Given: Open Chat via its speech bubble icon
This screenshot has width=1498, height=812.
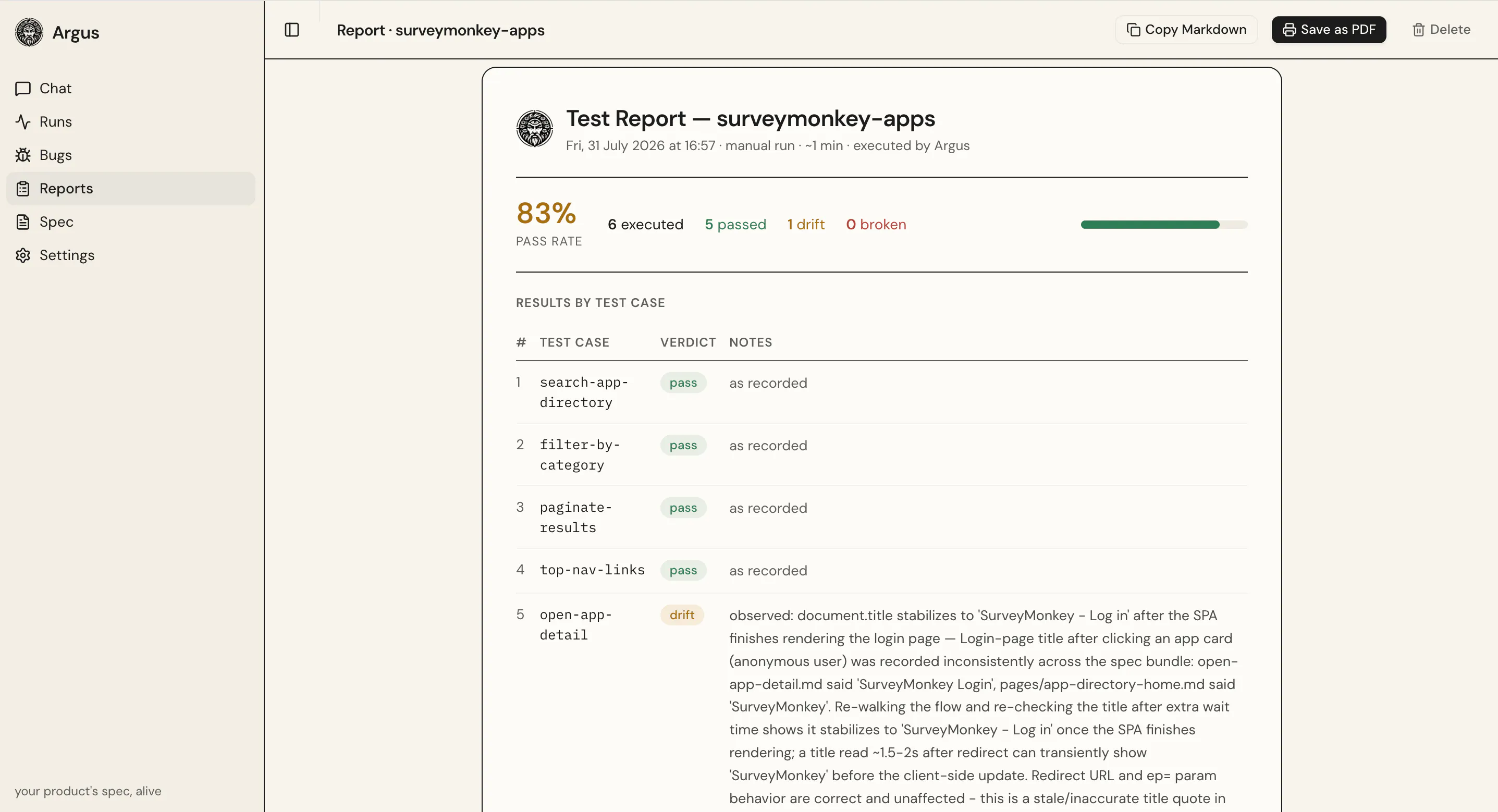Looking at the screenshot, I should coord(23,89).
